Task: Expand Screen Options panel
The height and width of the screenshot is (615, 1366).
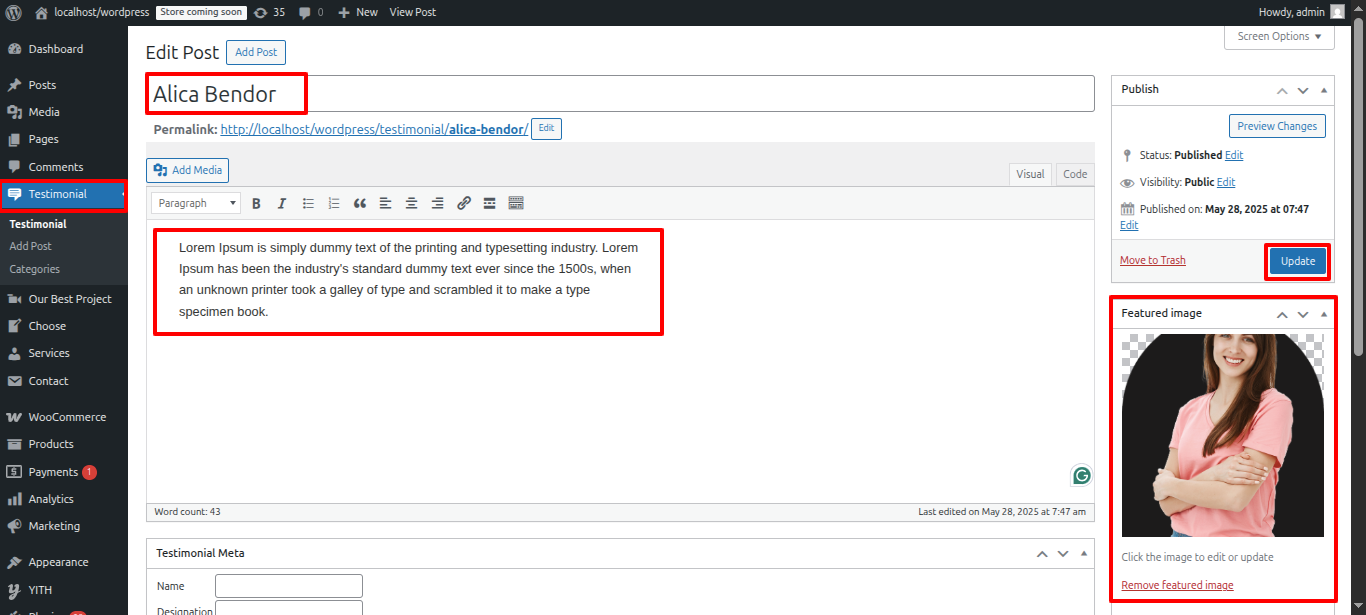Action: tap(1279, 37)
